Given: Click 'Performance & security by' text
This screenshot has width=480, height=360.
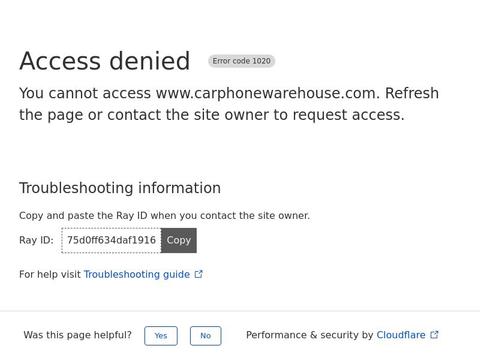Looking at the screenshot, I should (x=309, y=335).
